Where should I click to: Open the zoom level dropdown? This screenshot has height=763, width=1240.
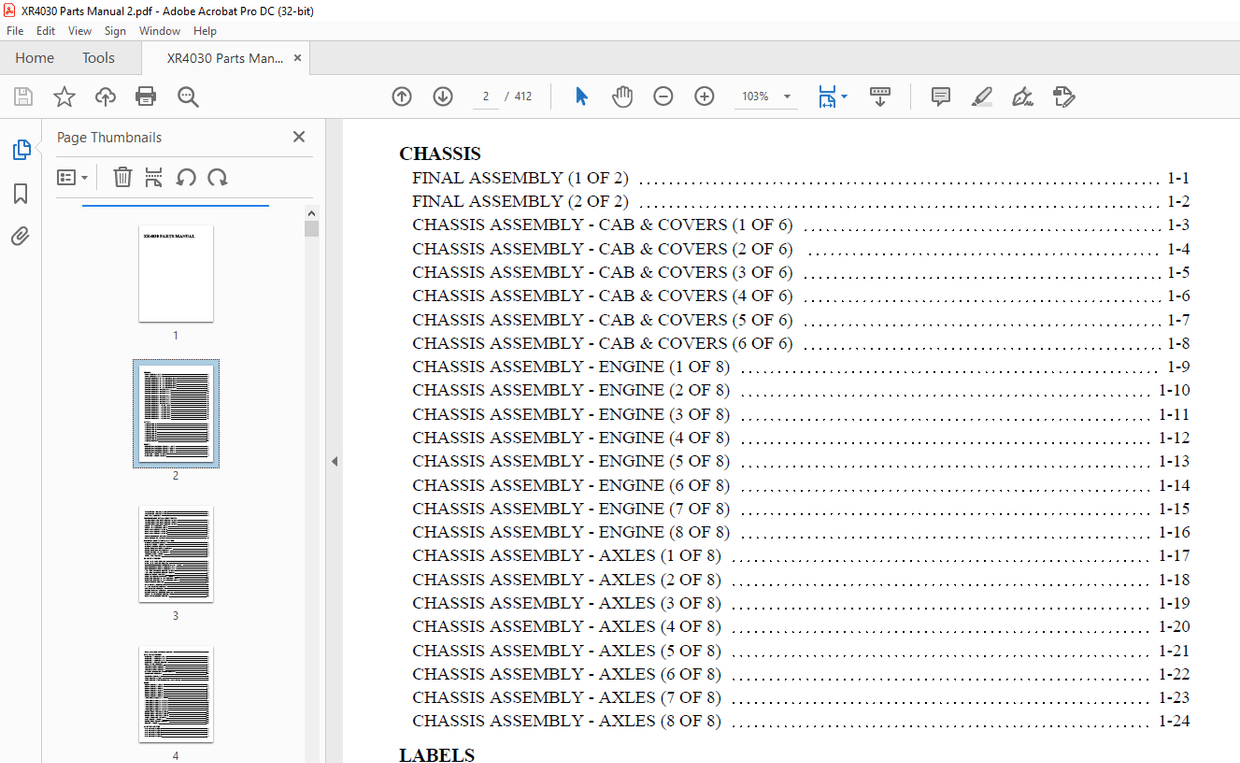click(x=787, y=97)
